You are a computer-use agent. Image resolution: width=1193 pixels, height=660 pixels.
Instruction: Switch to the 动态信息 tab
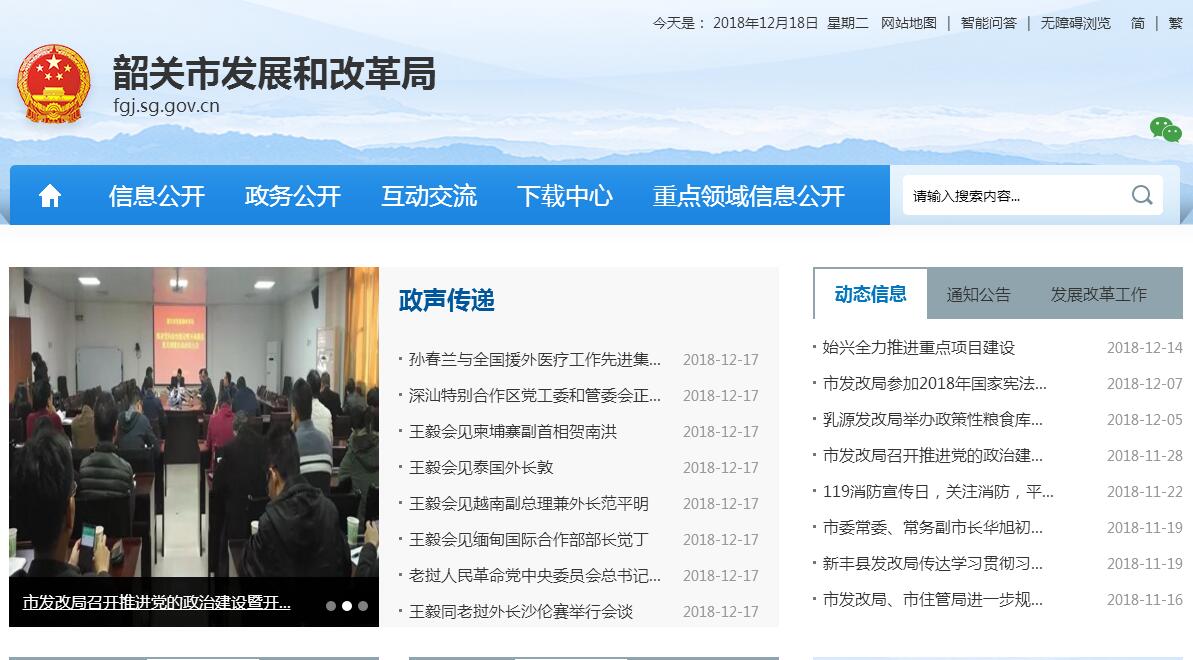point(870,294)
